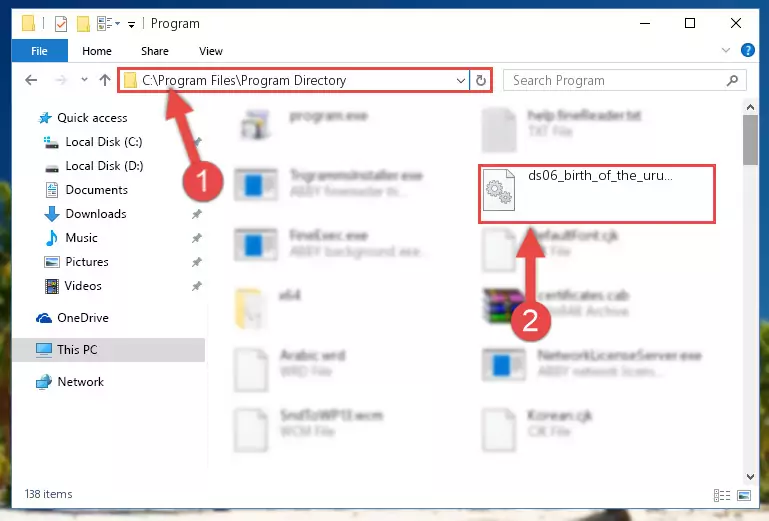Open Local Disk (D:) in sidebar
Screen dimensions: 769x521
[104, 166]
